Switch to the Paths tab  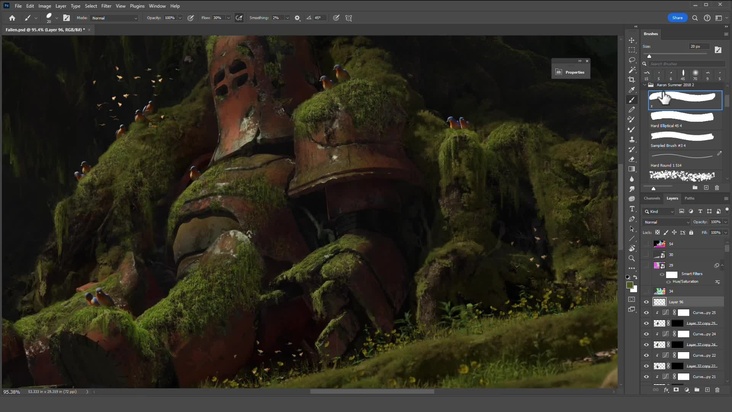[x=690, y=198]
